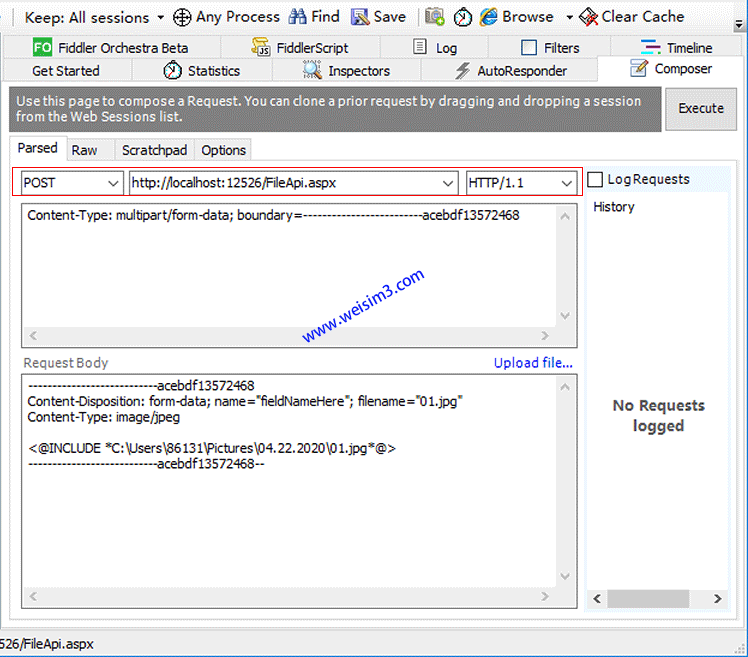Click the camera screenshot icon
Screen dimensions: 748x657
435,17
